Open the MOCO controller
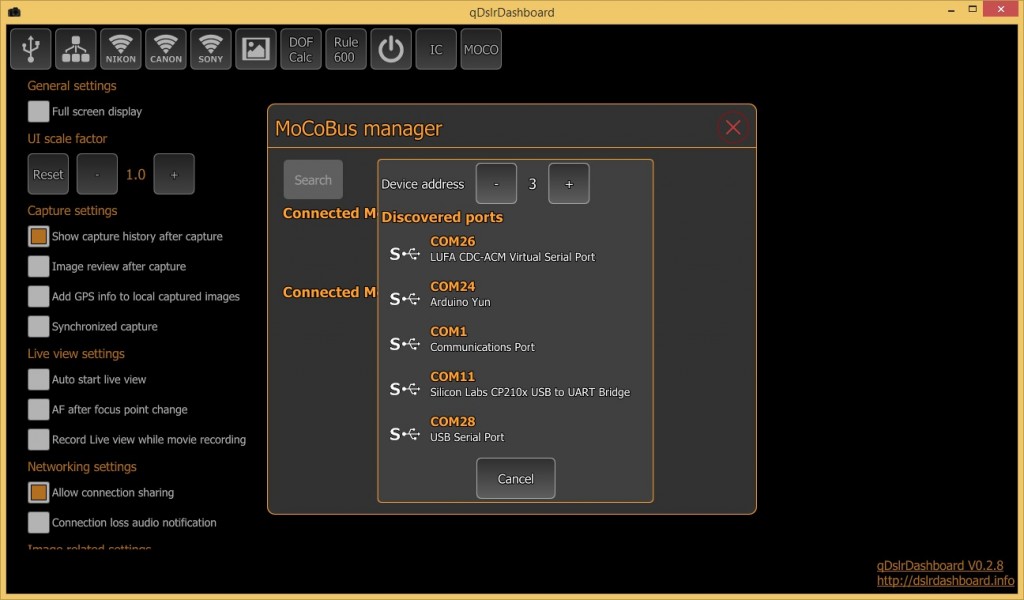 pos(481,48)
